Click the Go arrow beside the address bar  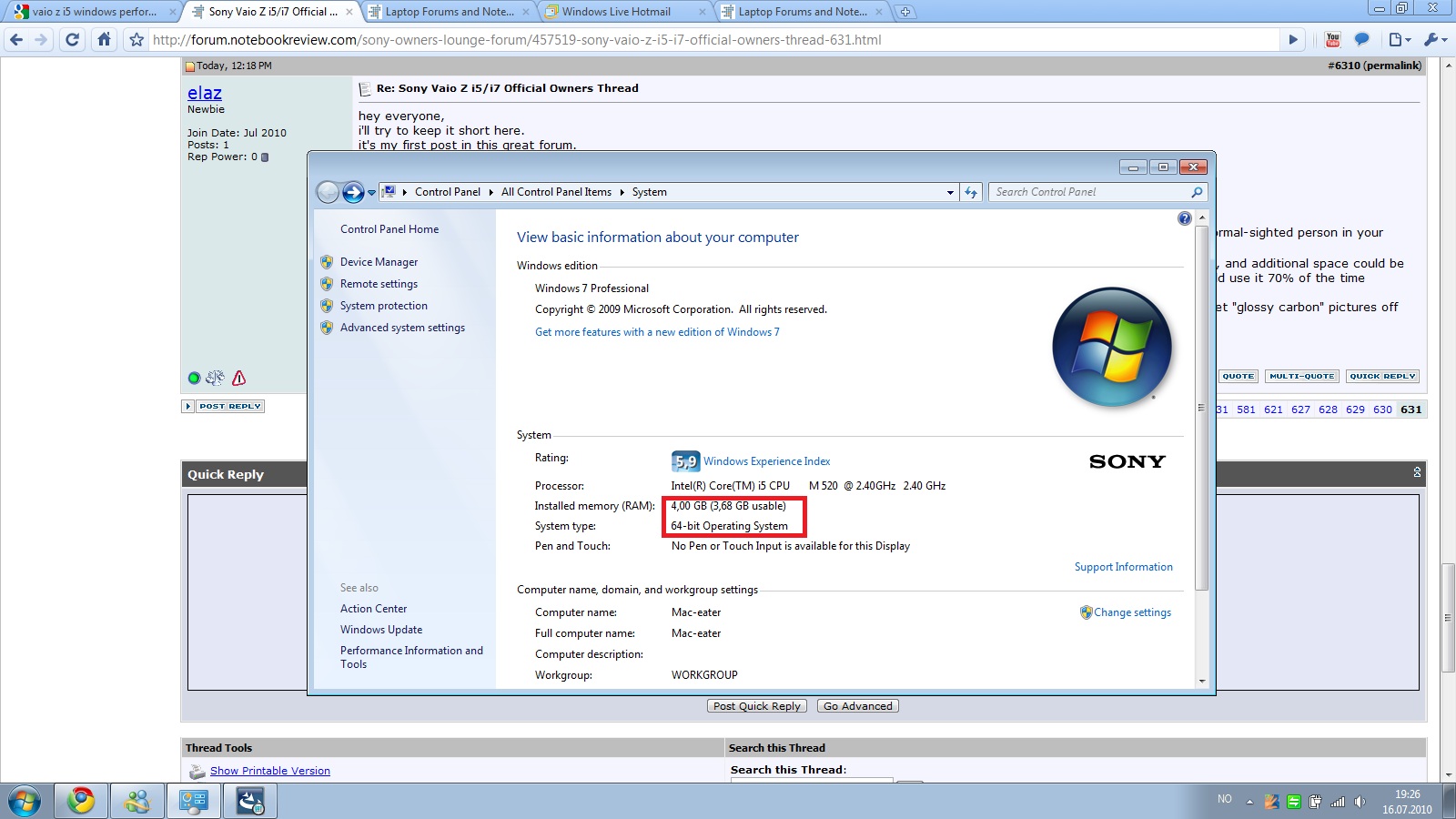point(1293,39)
